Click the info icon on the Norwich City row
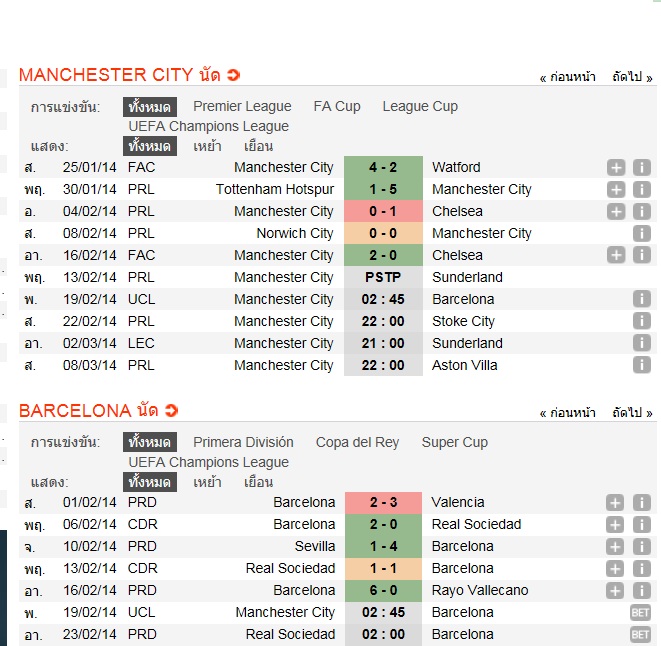The width and height of the screenshot is (661, 646). [641, 234]
